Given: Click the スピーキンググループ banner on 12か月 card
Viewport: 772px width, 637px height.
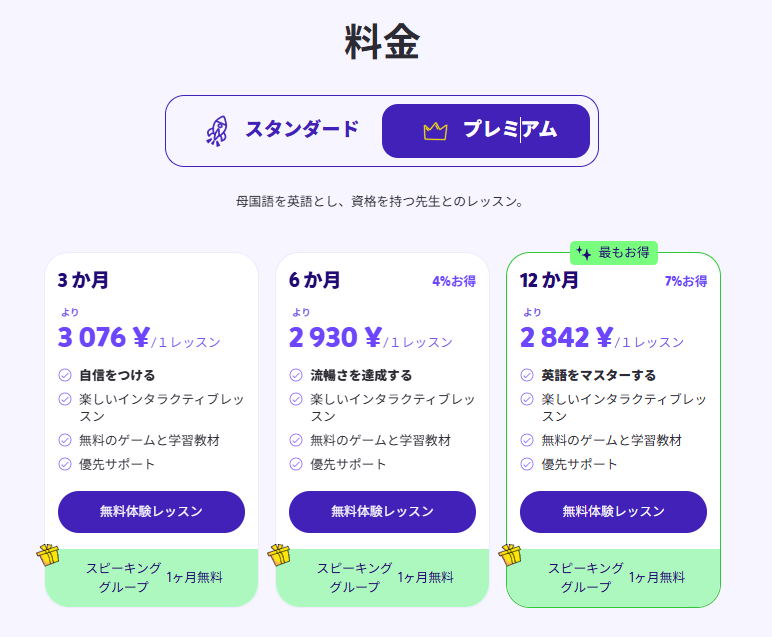Looking at the screenshot, I should 613,577.
